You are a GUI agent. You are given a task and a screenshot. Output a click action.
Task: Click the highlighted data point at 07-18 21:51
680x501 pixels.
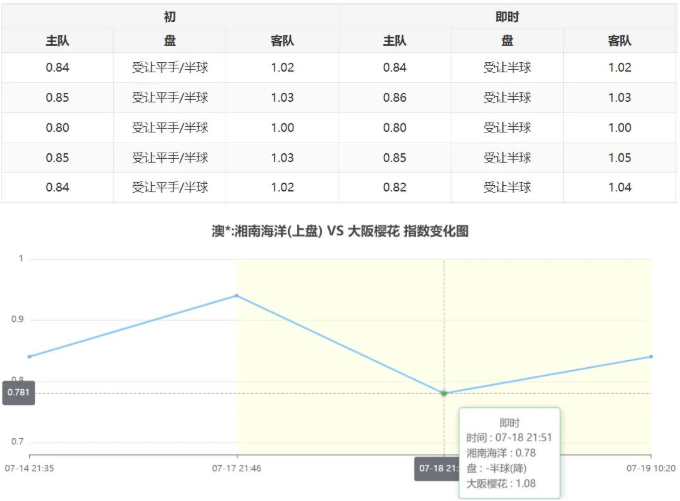coord(444,393)
